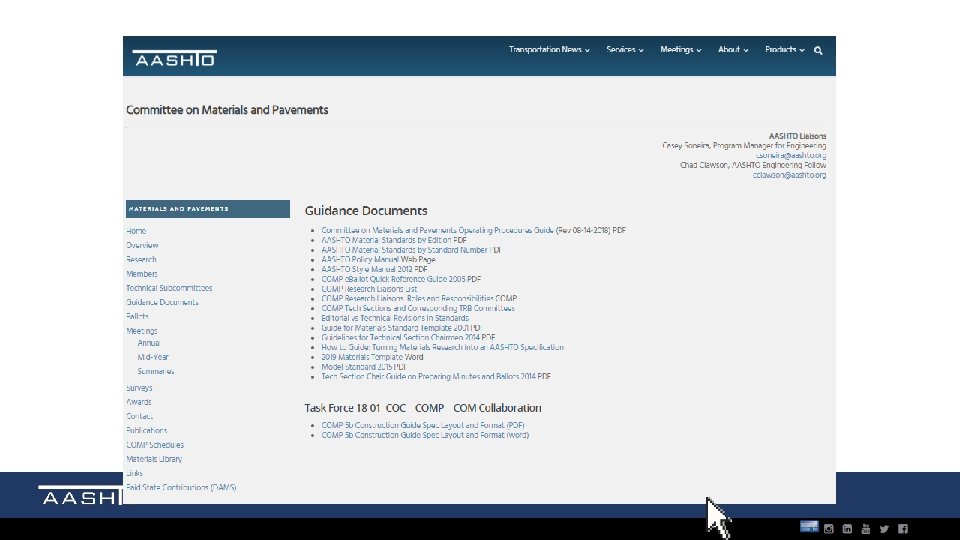Screen dimensions: 960x540
Task: Open 2019 Materials Template Word link
Action: pyautogui.click(x=372, y=357)
